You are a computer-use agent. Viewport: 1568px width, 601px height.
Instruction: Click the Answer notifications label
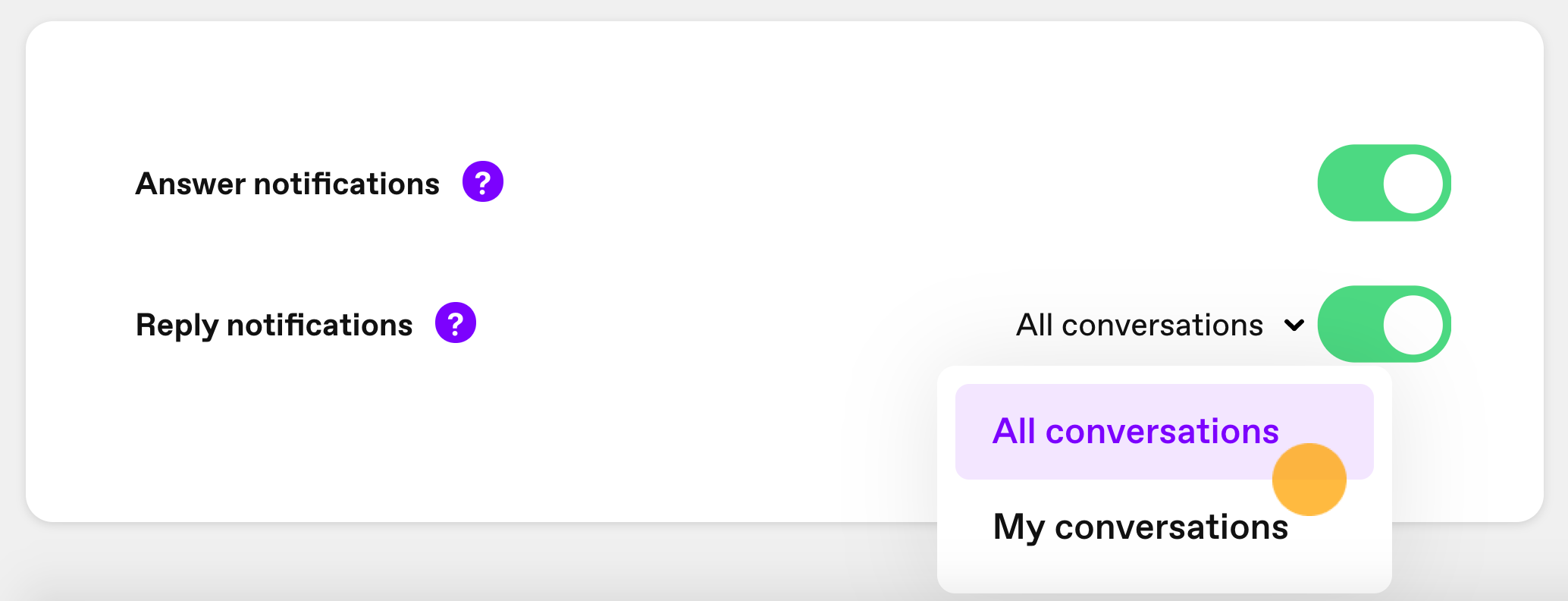point(287,184)
